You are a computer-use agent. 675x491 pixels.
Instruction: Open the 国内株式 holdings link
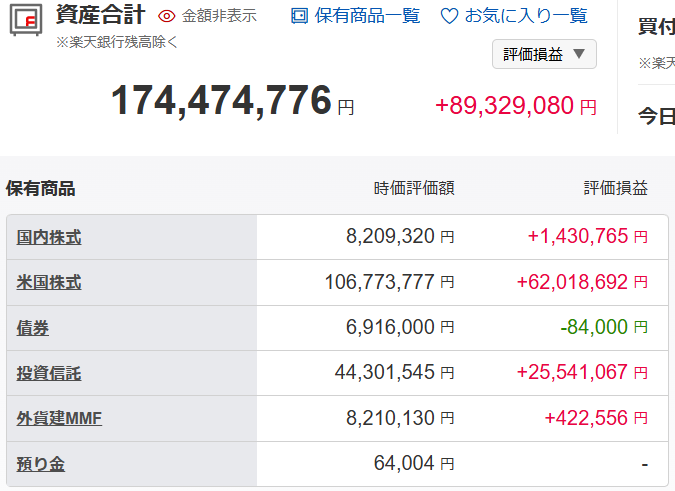tap(49, 238)
